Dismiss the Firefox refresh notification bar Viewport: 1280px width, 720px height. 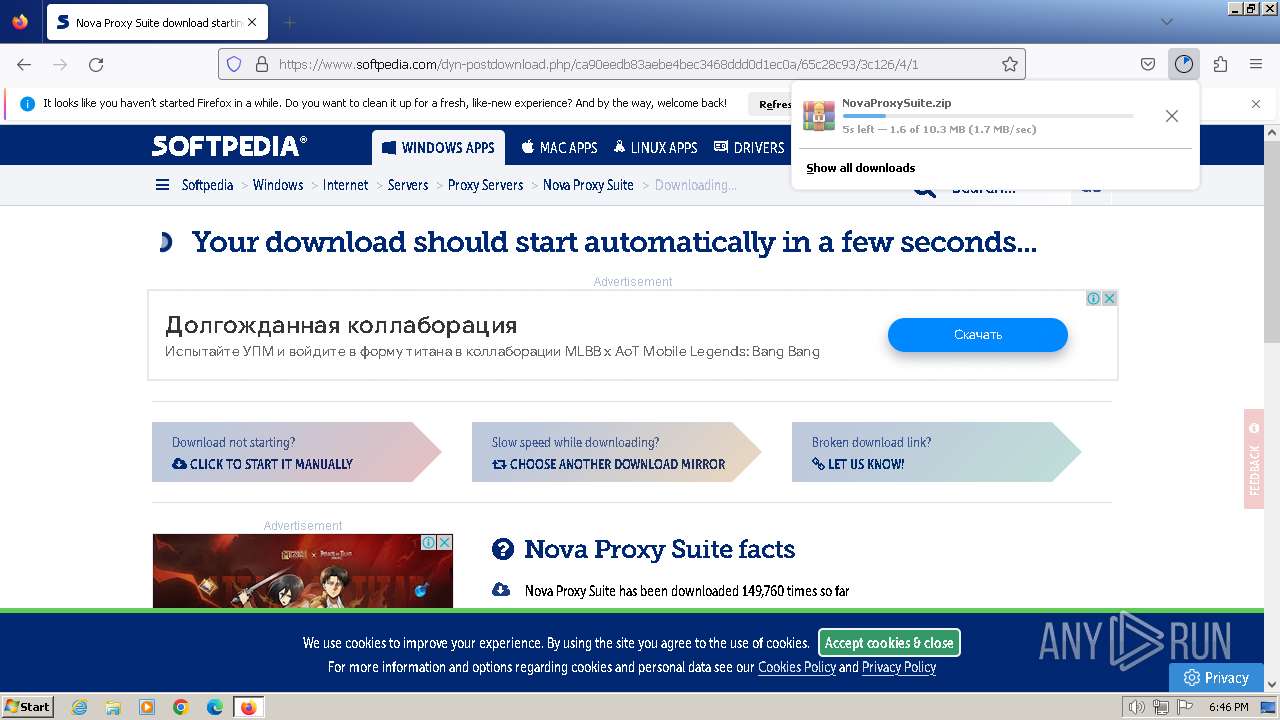click(1256, 103)
